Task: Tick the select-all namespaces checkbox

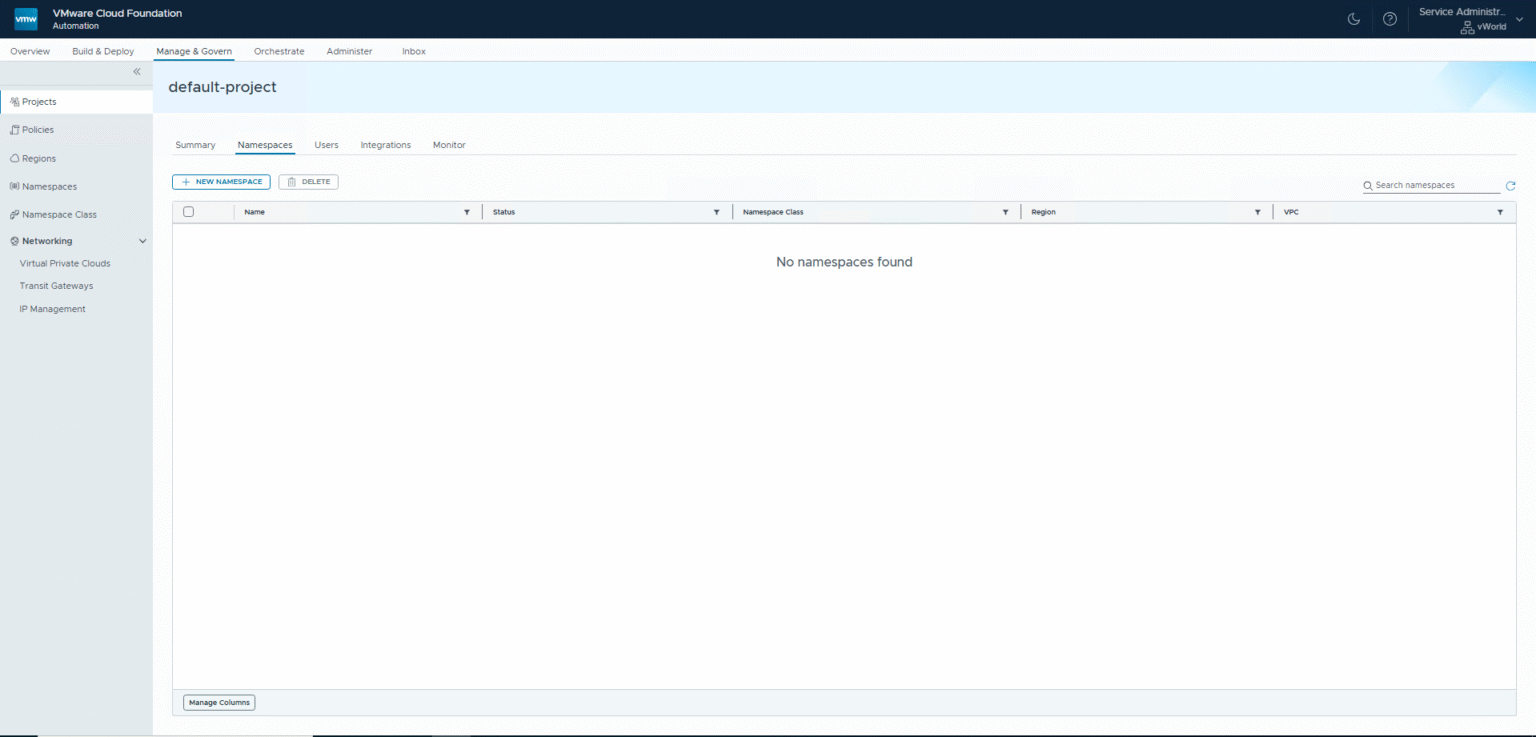Action: (x=188, y=212)
